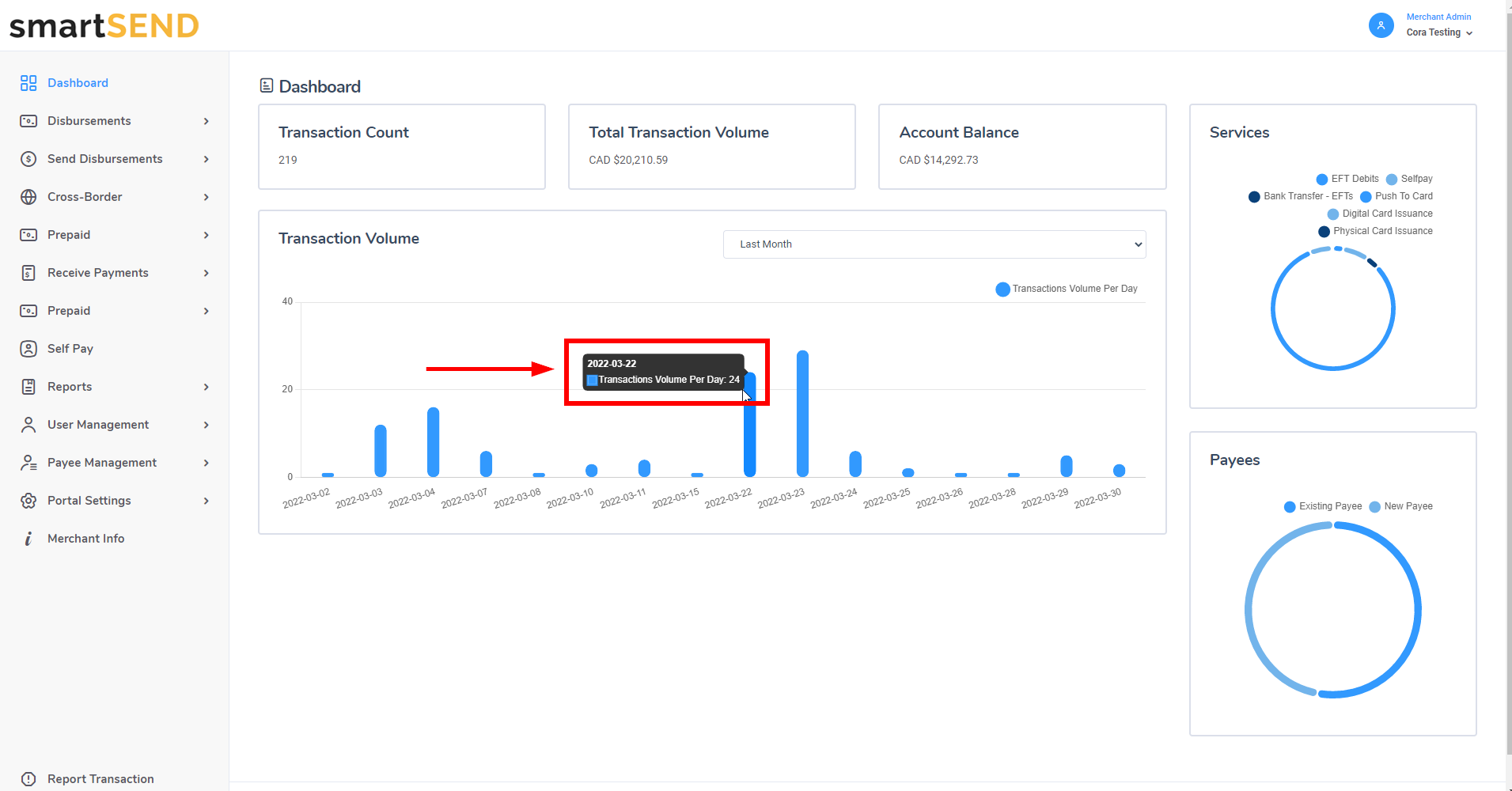Expand the Reports menu arrow
This screenshot has width=1512, height=791.
[207, 387]
